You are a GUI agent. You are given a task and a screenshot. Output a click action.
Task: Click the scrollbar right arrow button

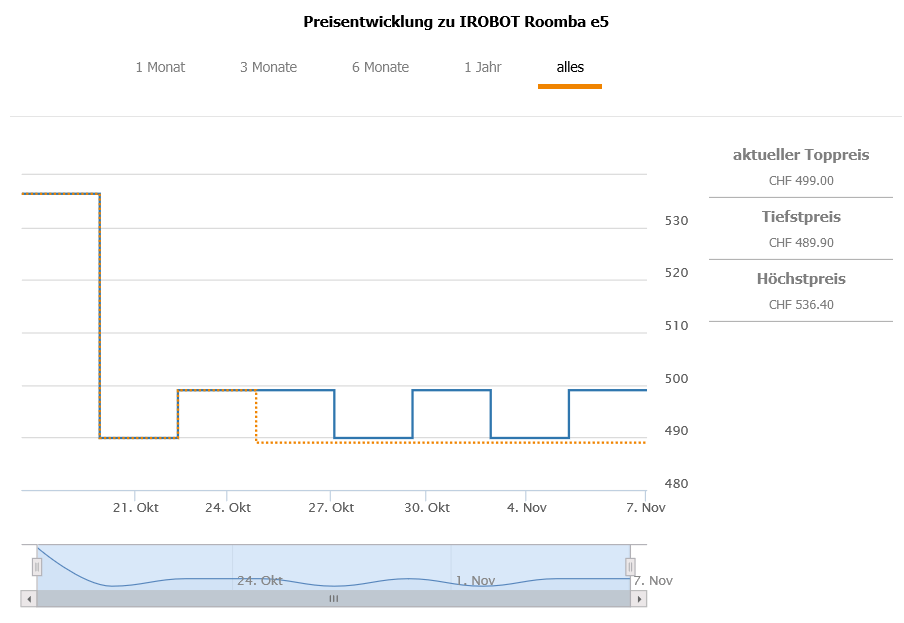[639, 598]
